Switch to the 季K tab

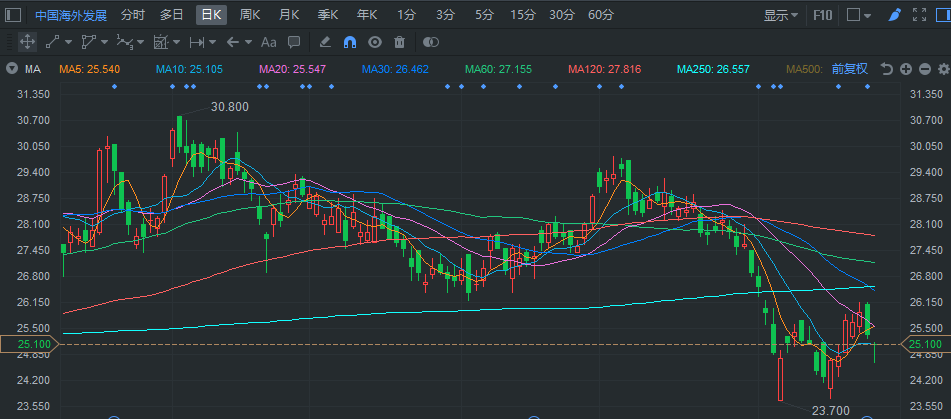[x=328, y=15]
